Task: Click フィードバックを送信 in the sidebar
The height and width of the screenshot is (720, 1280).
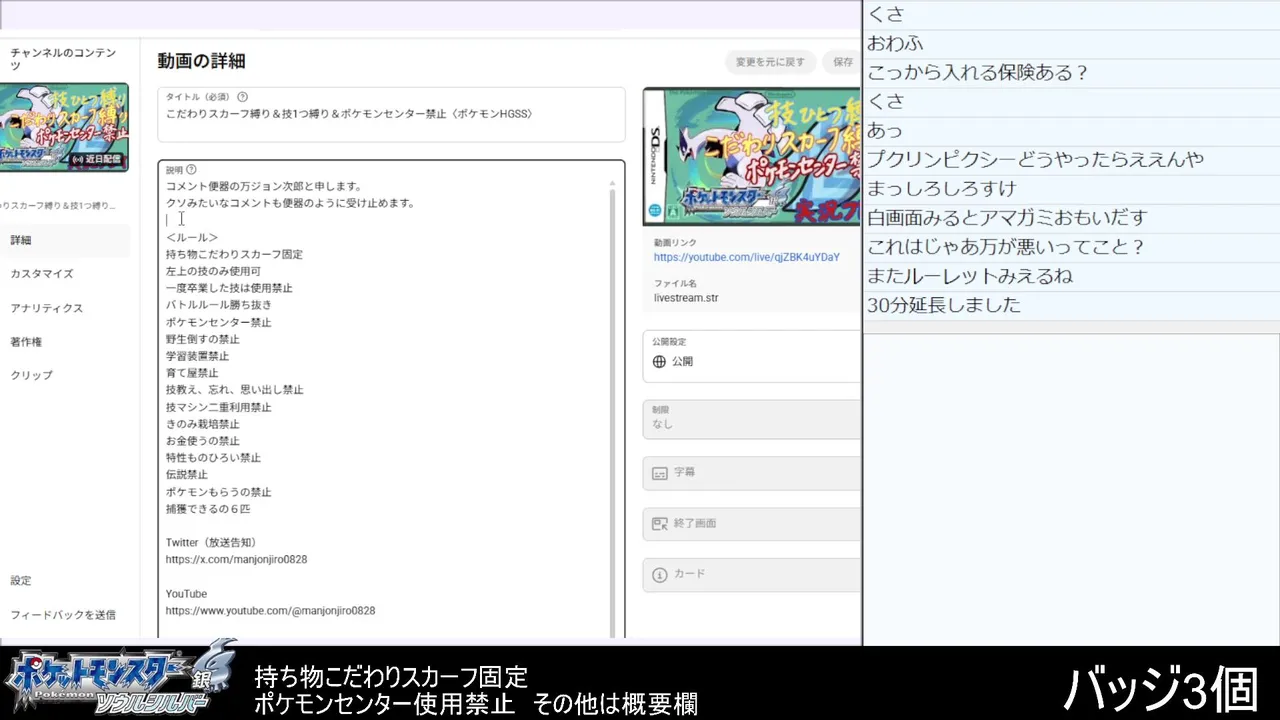Action: [x=65, y=614]
